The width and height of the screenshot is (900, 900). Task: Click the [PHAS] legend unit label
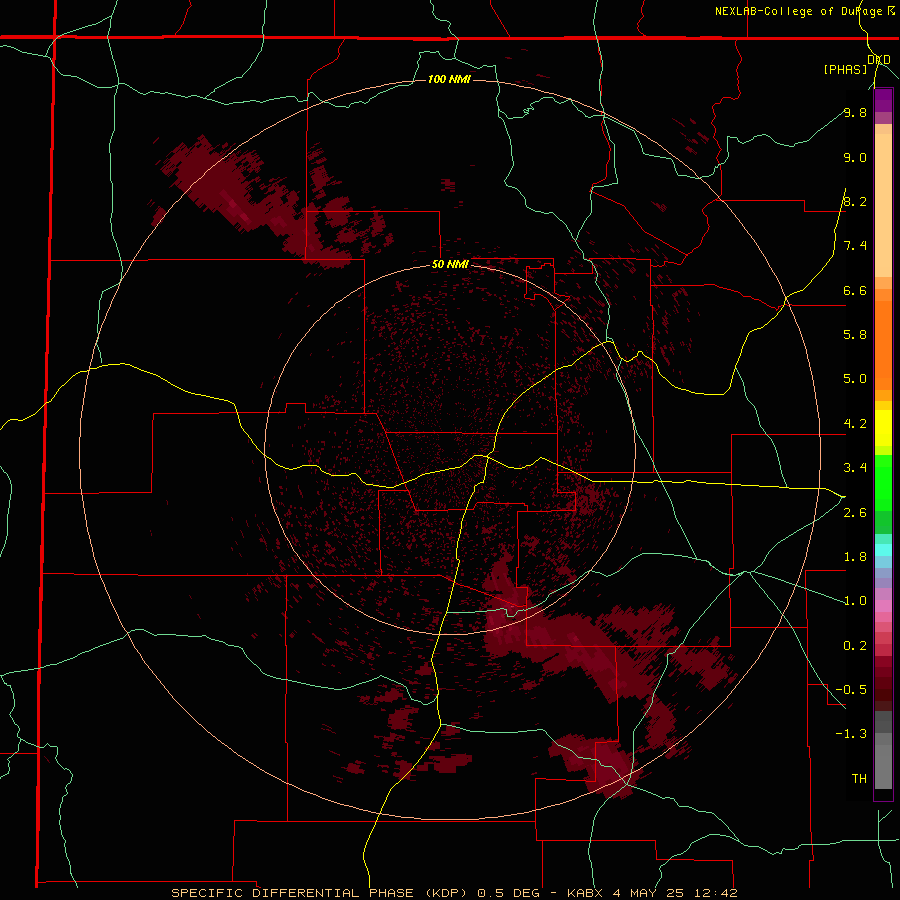[x=845, y=69]
